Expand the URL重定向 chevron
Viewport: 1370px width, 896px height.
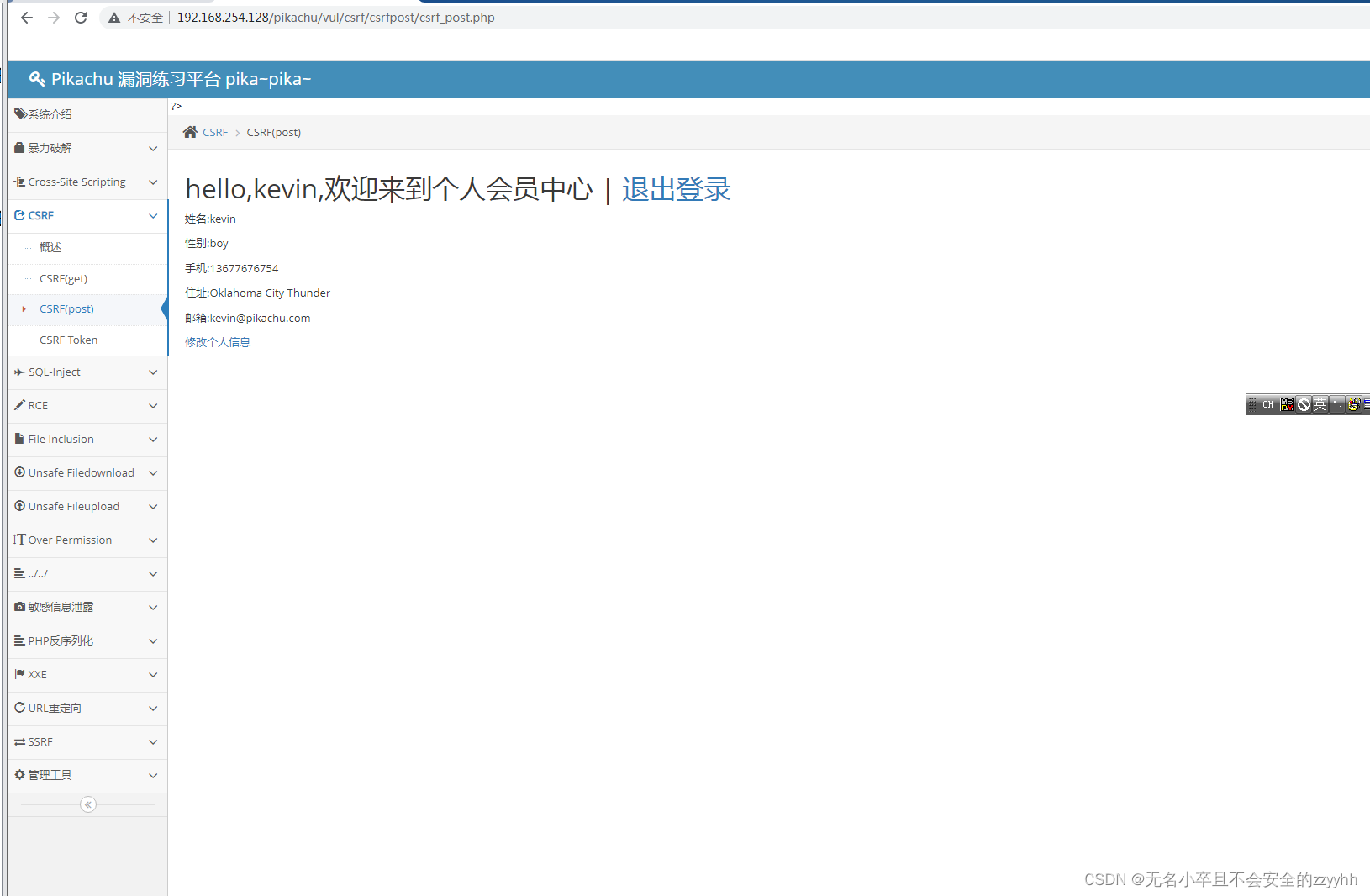point(153,709)
